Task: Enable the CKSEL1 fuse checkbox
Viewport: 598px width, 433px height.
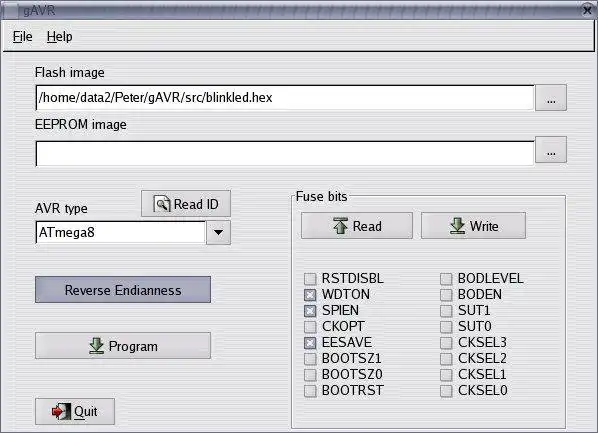Action: click(446, 375)
